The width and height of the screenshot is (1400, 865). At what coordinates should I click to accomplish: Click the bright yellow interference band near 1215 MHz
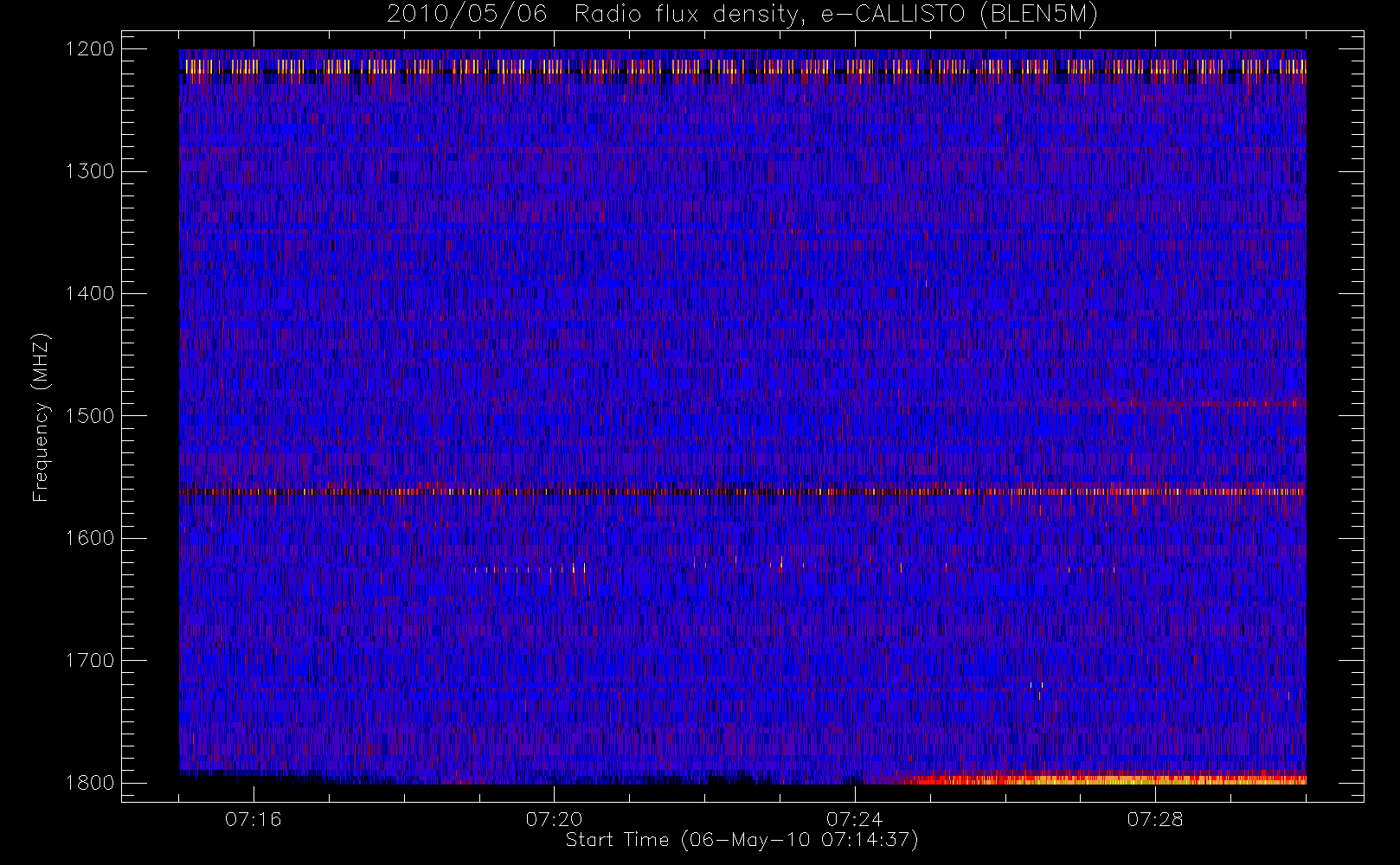[742, 67]
